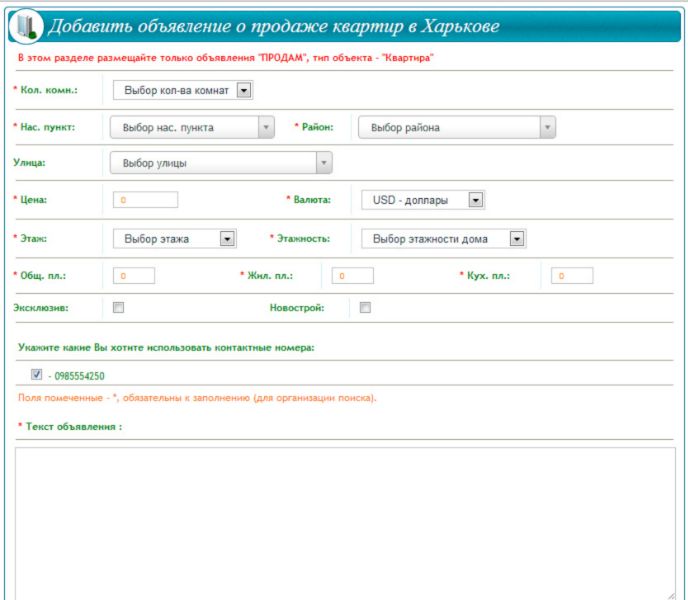Click the phone number 0985554250 text
This screenshot has width=688, height=600.
76,376
